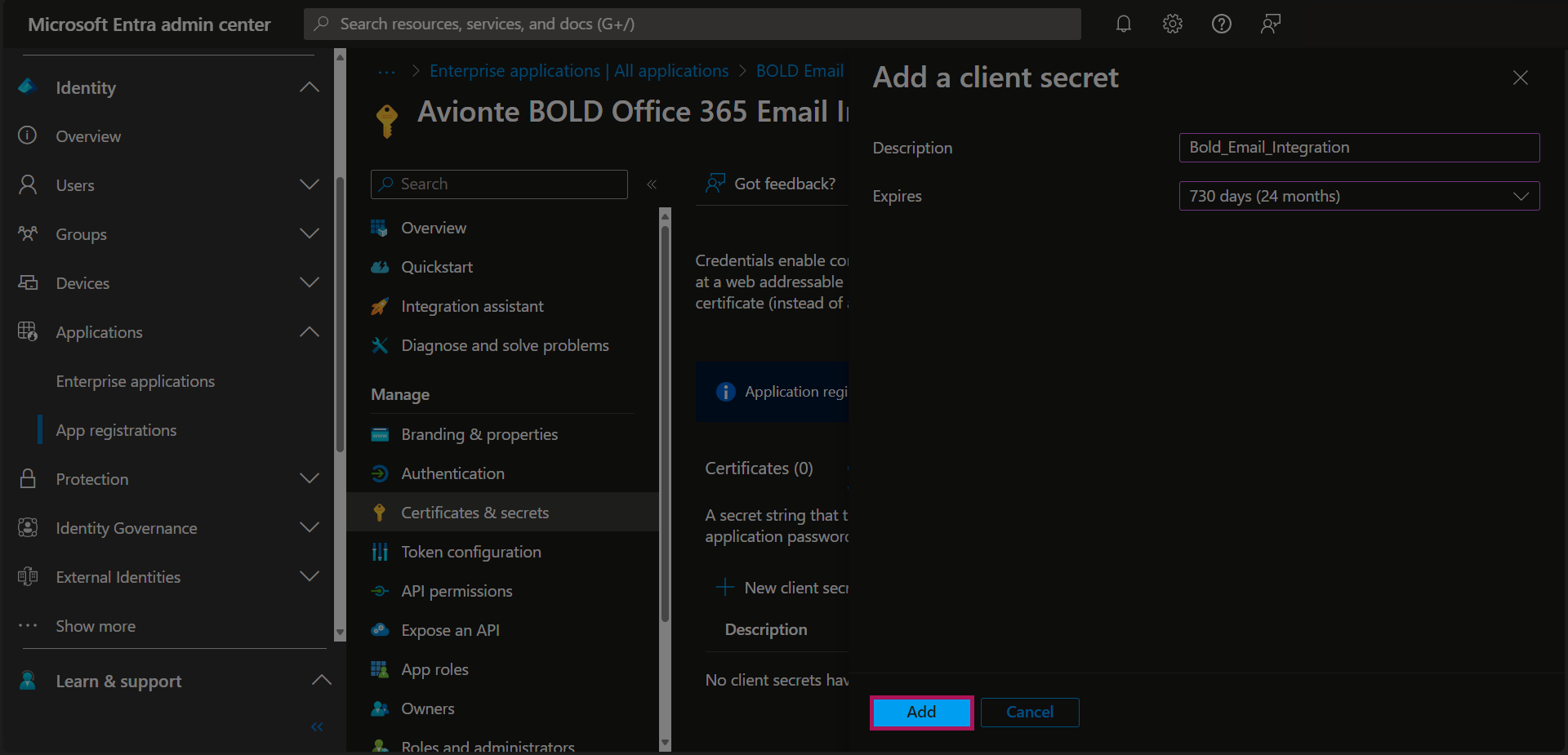Open portal settings gear icon
Image resolution: width=1568 pixels, height=755 pixels.
pyautogui.click(x=1172, y=24)
